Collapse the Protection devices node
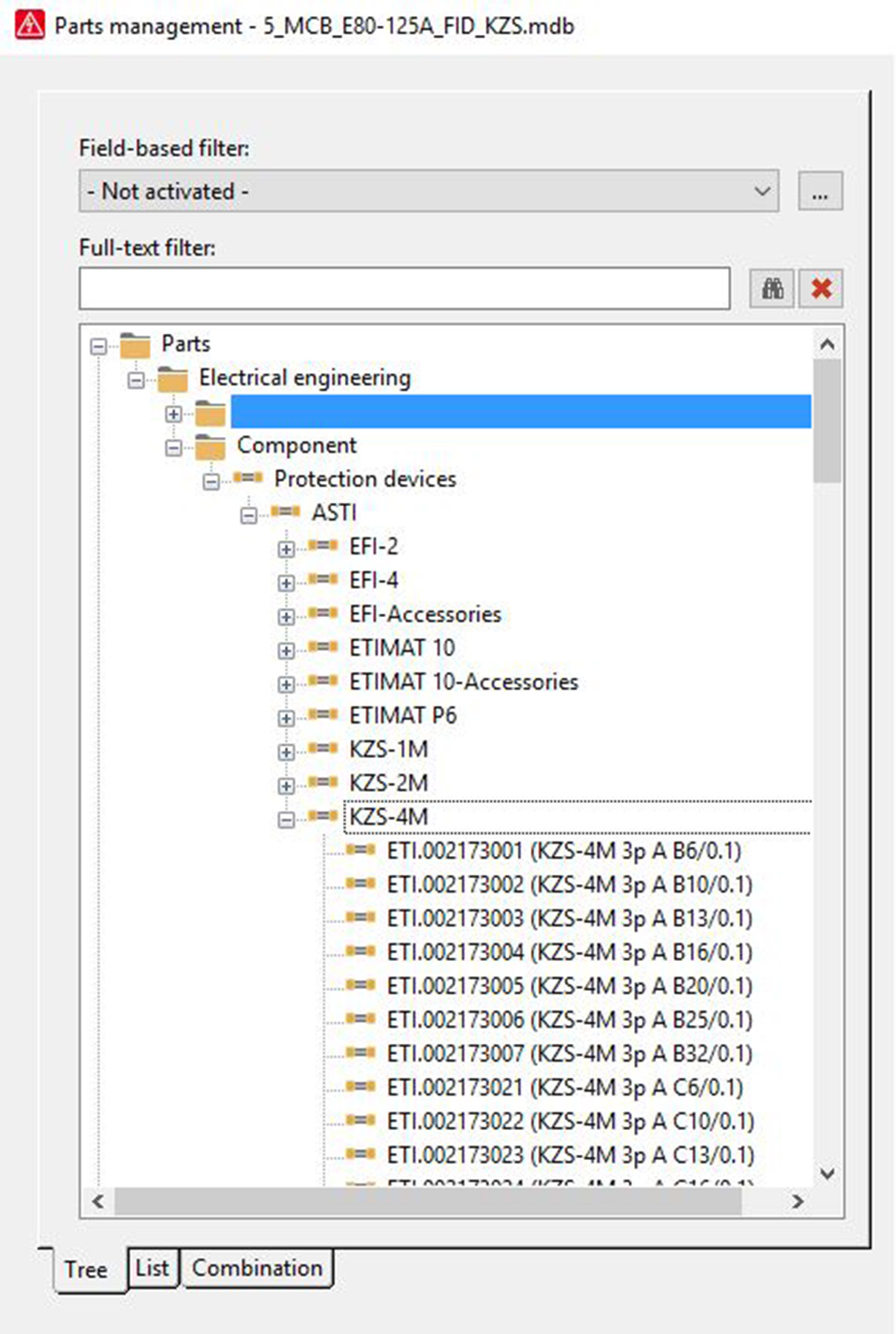Viewport: 896px width, 1334px height. [x=211, y=482]
